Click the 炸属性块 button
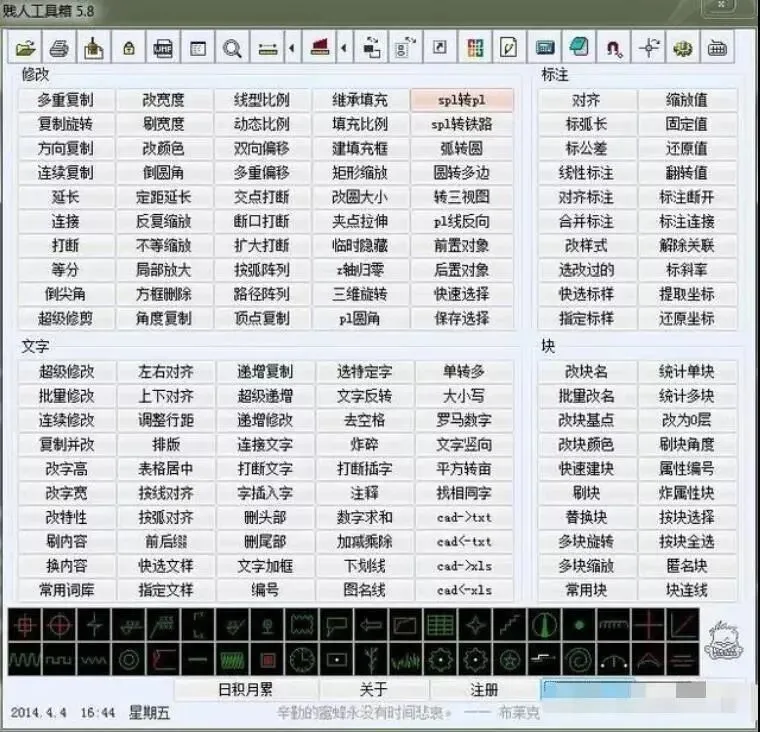 tap(687, 493)
